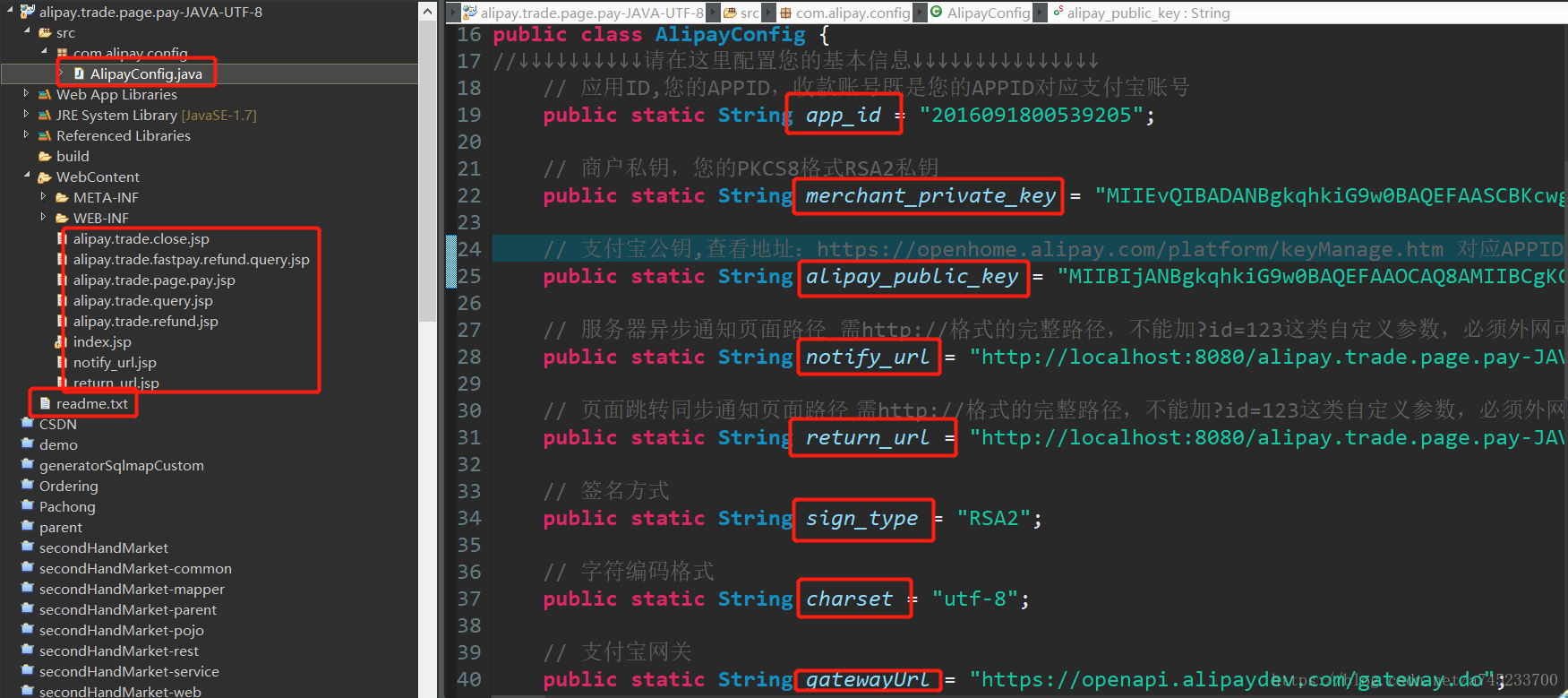This screenshot has width=1568, height=698.
Task: Select the demo project
Action: pos(58,444)
